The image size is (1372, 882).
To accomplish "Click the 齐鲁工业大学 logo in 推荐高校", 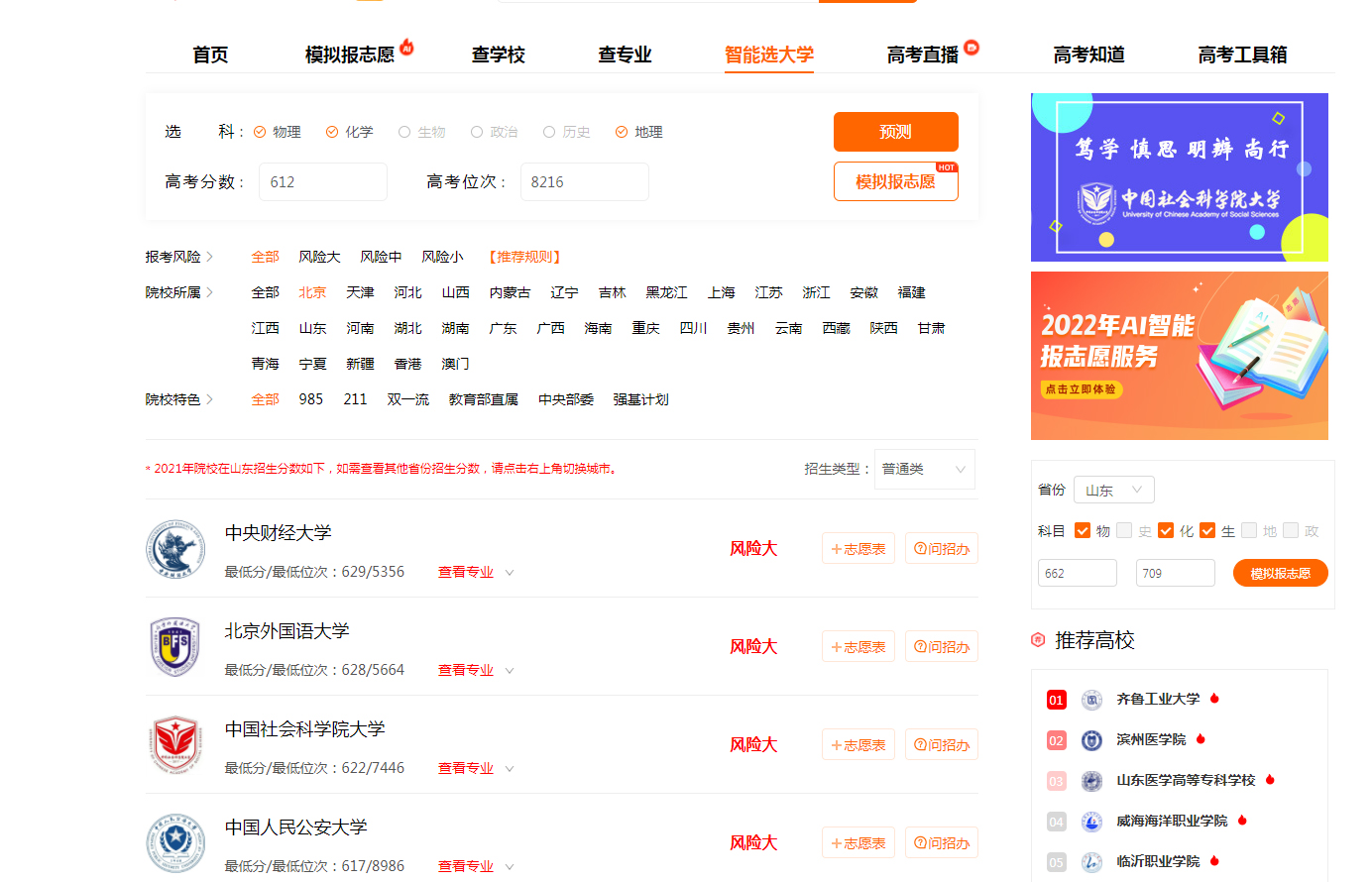I will (x=1091, y=699).
